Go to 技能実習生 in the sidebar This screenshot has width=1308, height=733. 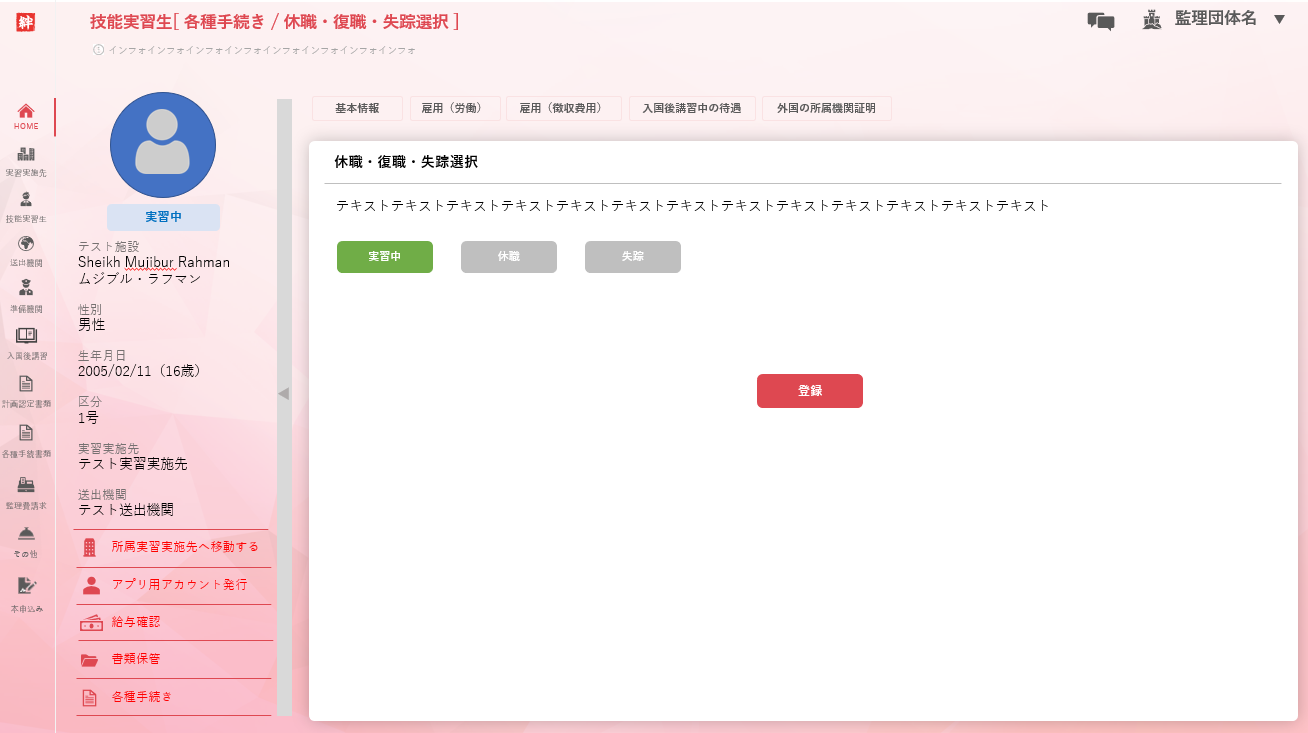[26, 199]
